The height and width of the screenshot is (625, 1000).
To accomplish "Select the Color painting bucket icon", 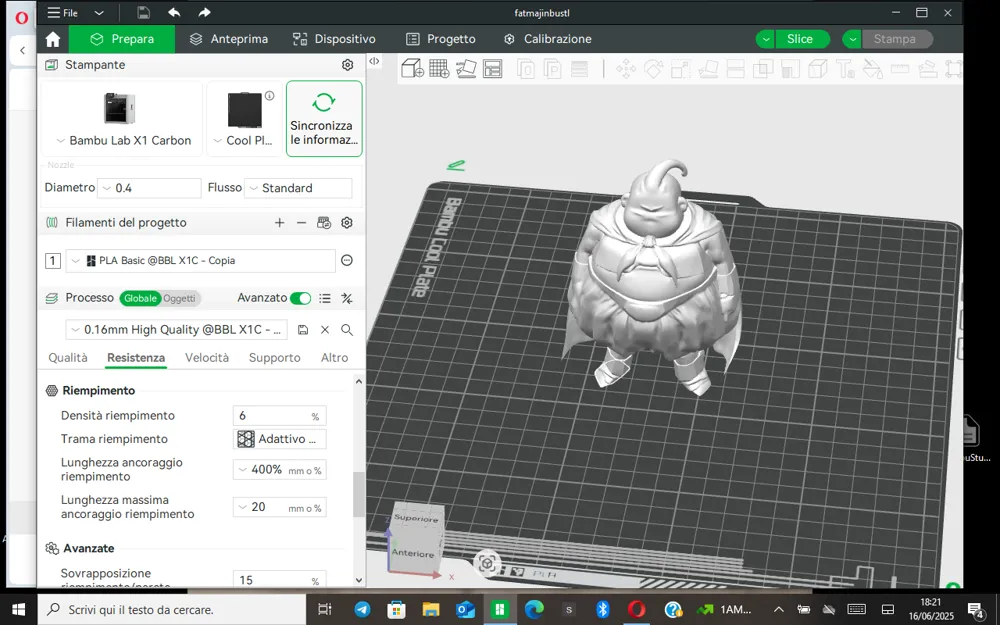I will pos(872,69).
